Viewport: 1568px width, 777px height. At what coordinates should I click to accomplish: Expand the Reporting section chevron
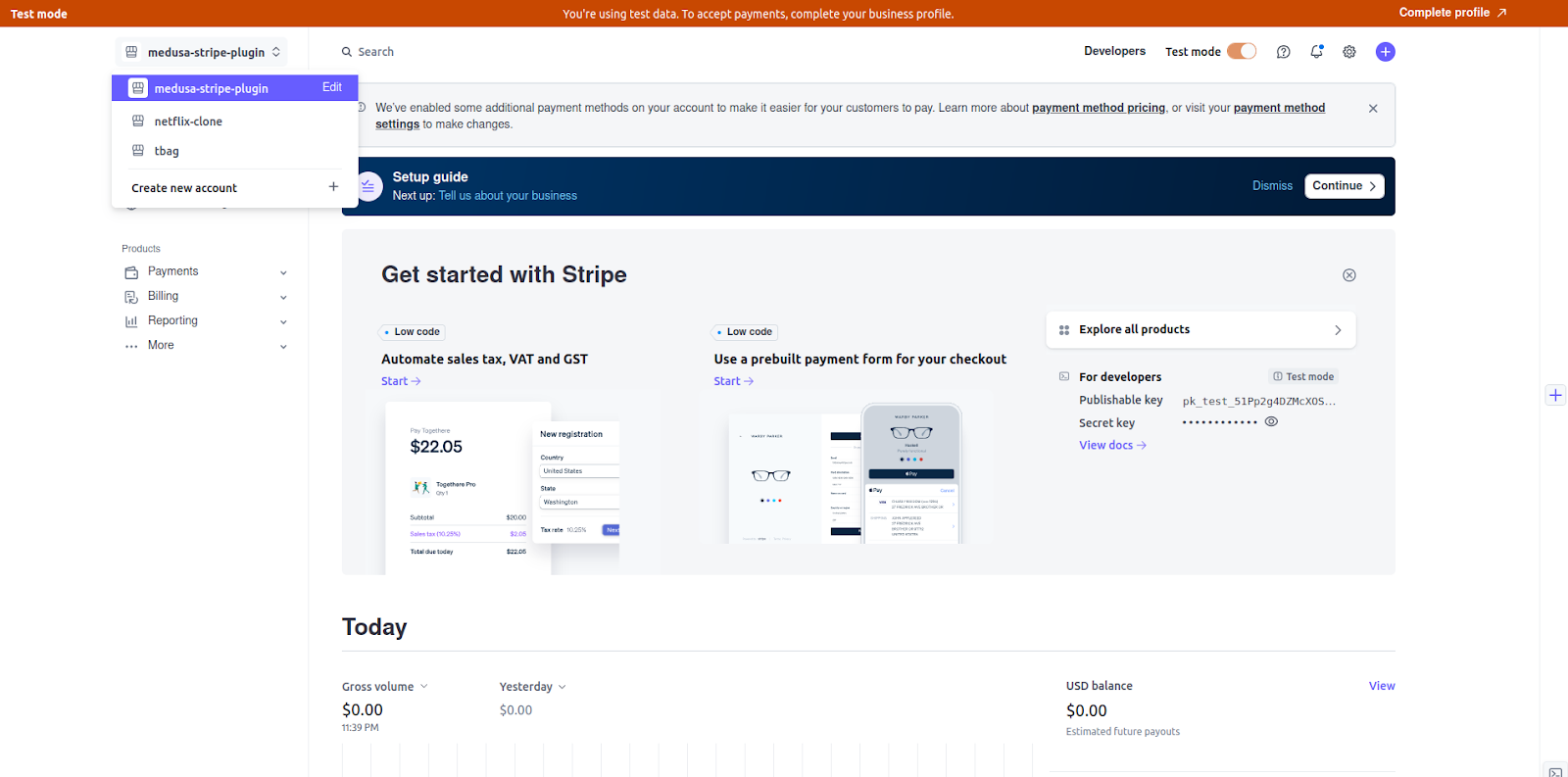coord(283,322)
